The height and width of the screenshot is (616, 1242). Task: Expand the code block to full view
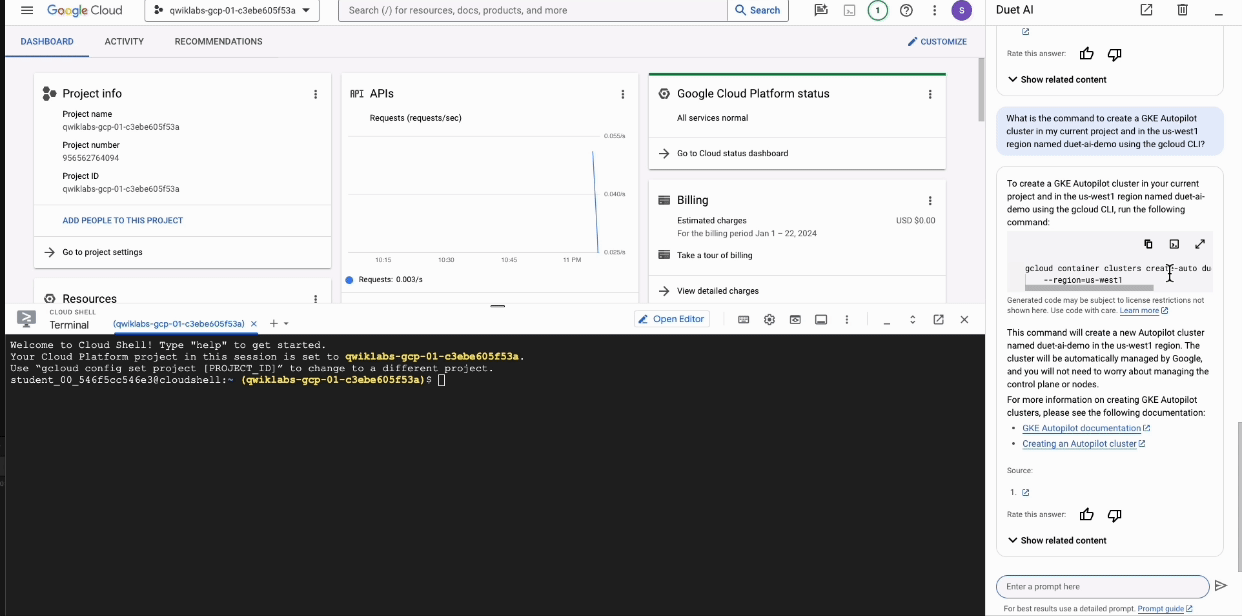[1200, 244]
